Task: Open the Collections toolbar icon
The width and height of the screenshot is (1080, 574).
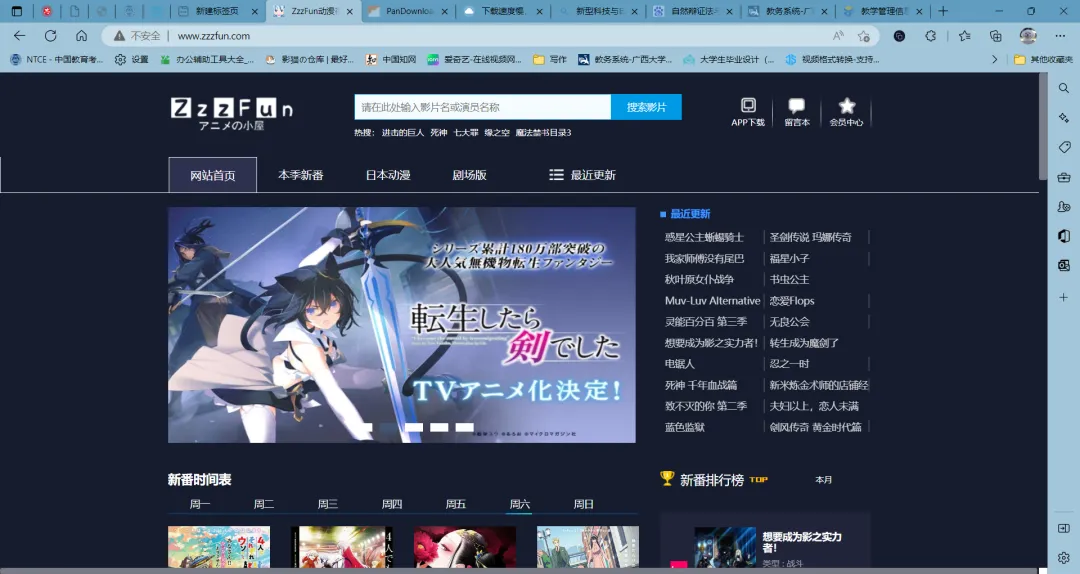Action: click(995, 36)
